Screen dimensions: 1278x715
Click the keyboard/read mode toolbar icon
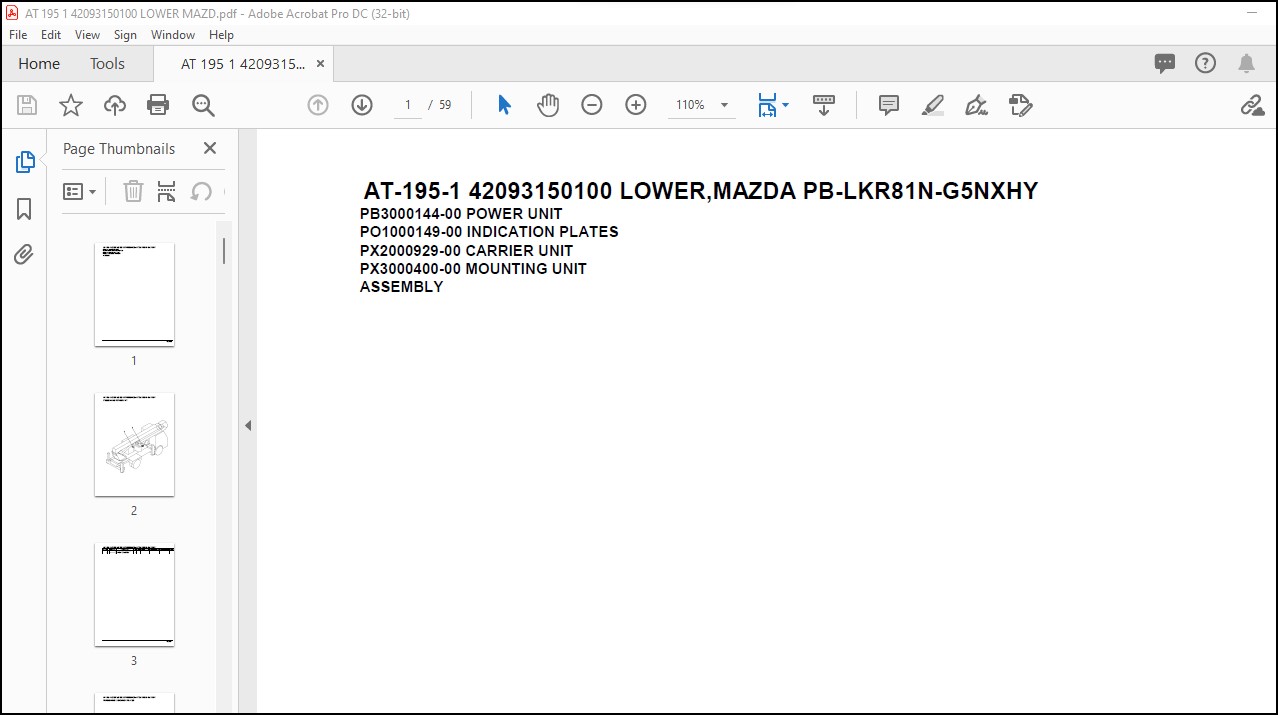click(x=824, y=105)
